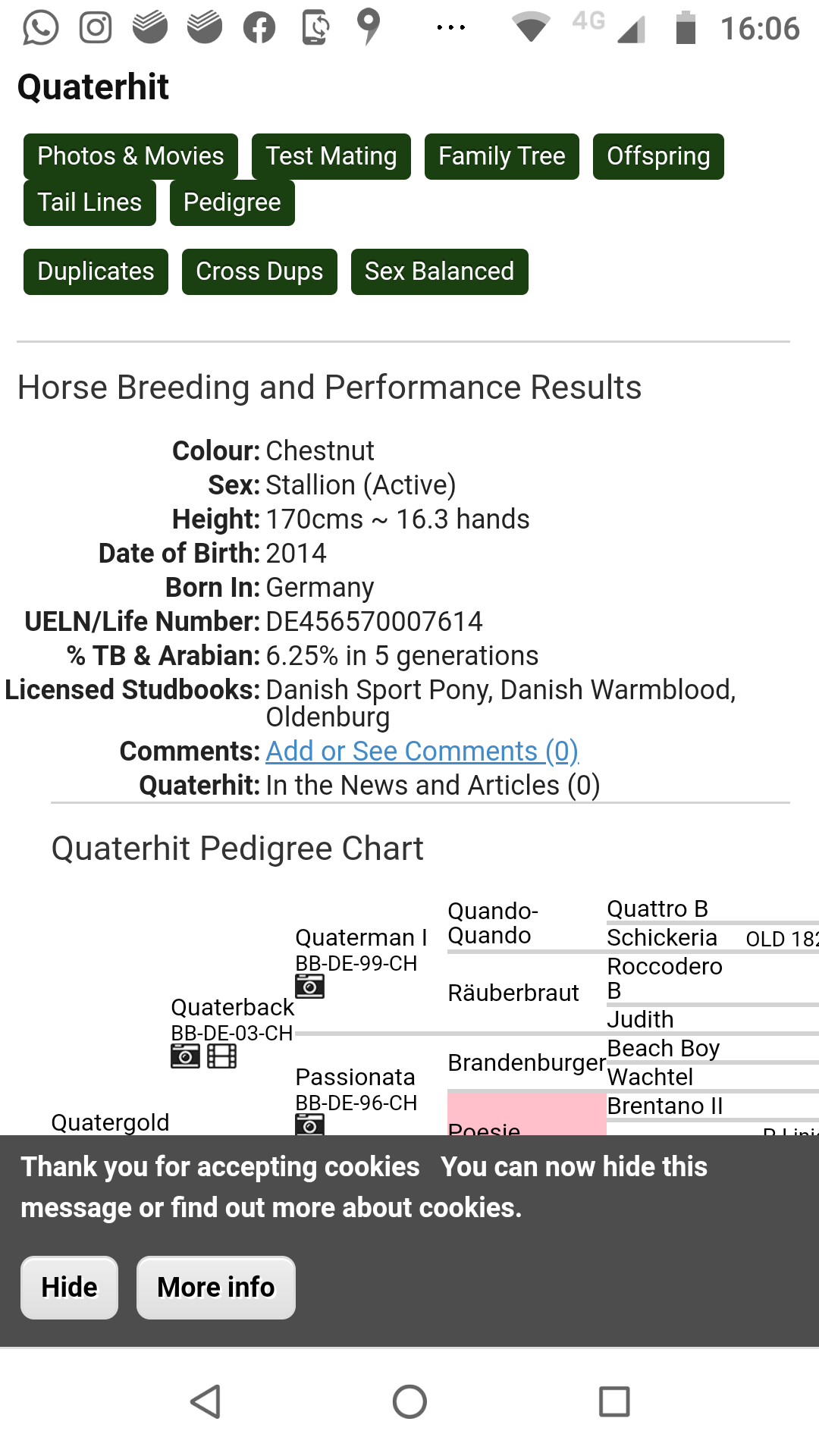Open More info about cookies
This screenshot has height=1456, width=819.
coord(216,1288)
